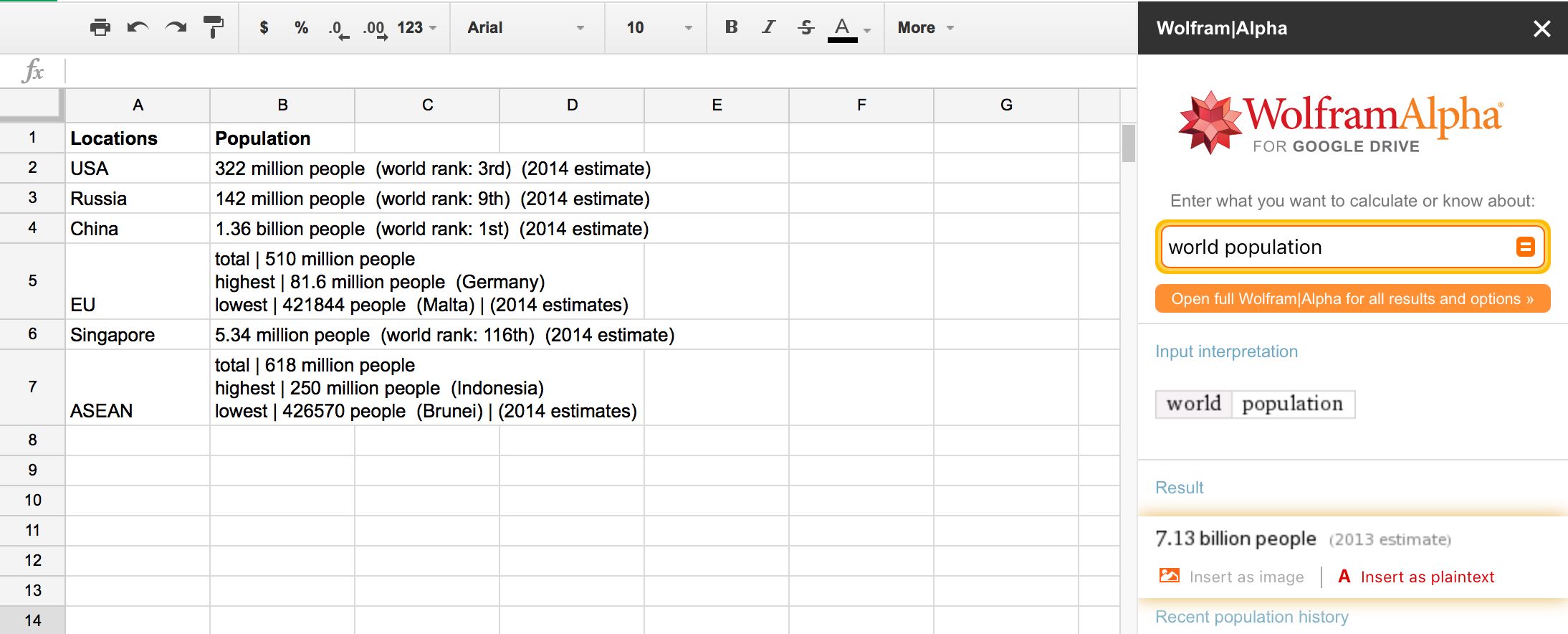Open full Wolfram|Alpha results button
The width and height of the screenshot is (1568, 634).
pyautogui.click(x=1352, y=299)
